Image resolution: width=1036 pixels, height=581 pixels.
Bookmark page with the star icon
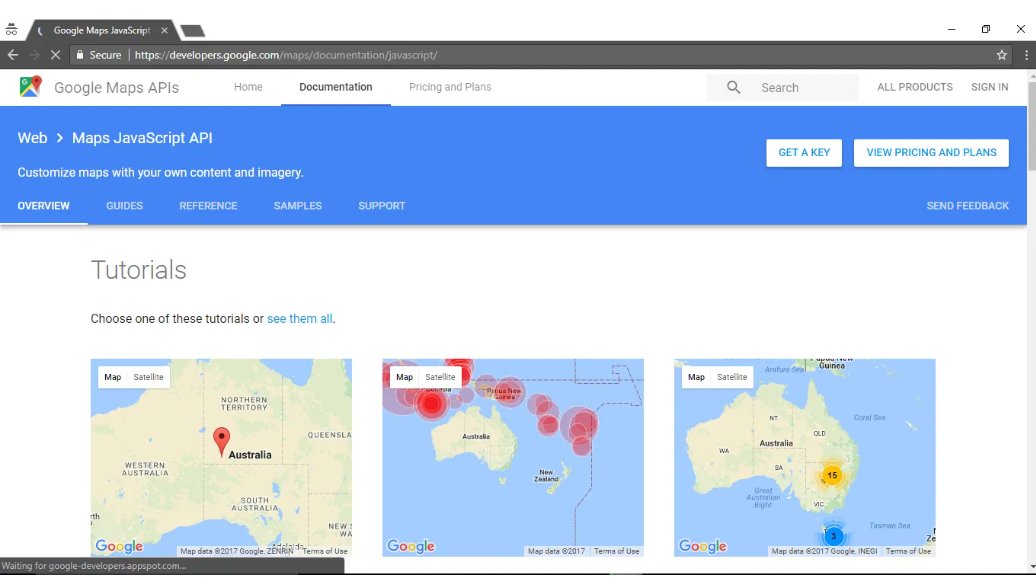pos(1002,55)
